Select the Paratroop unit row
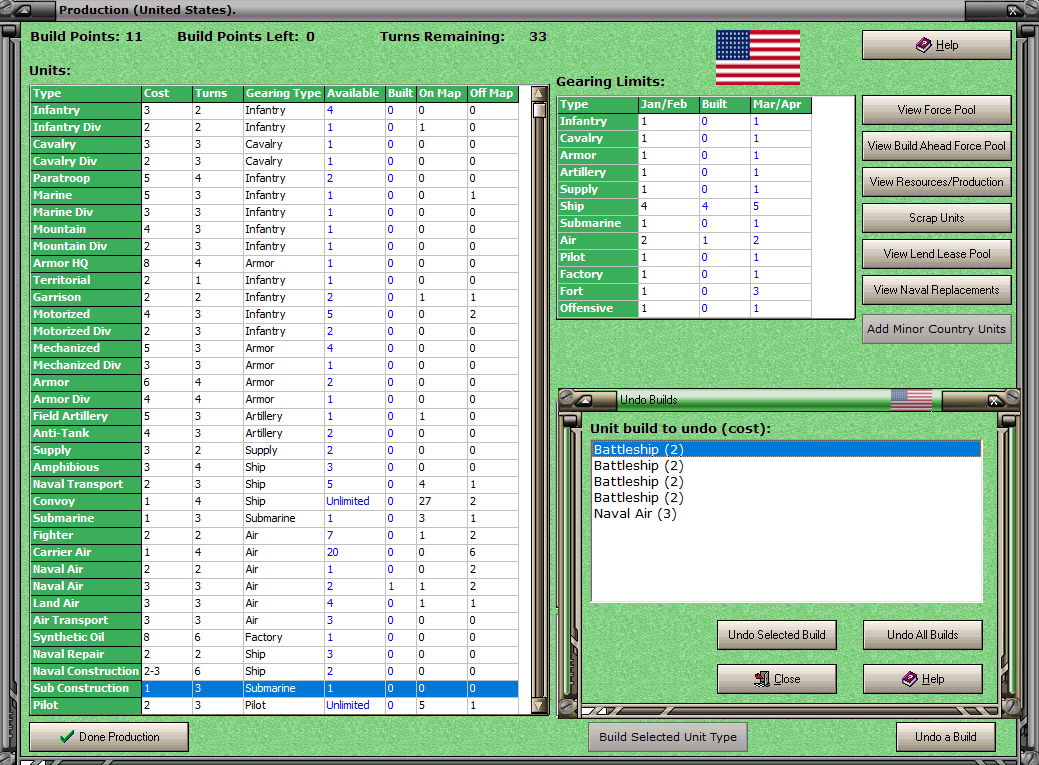This screenshot has width=1039, height=765. pos(274,178)
